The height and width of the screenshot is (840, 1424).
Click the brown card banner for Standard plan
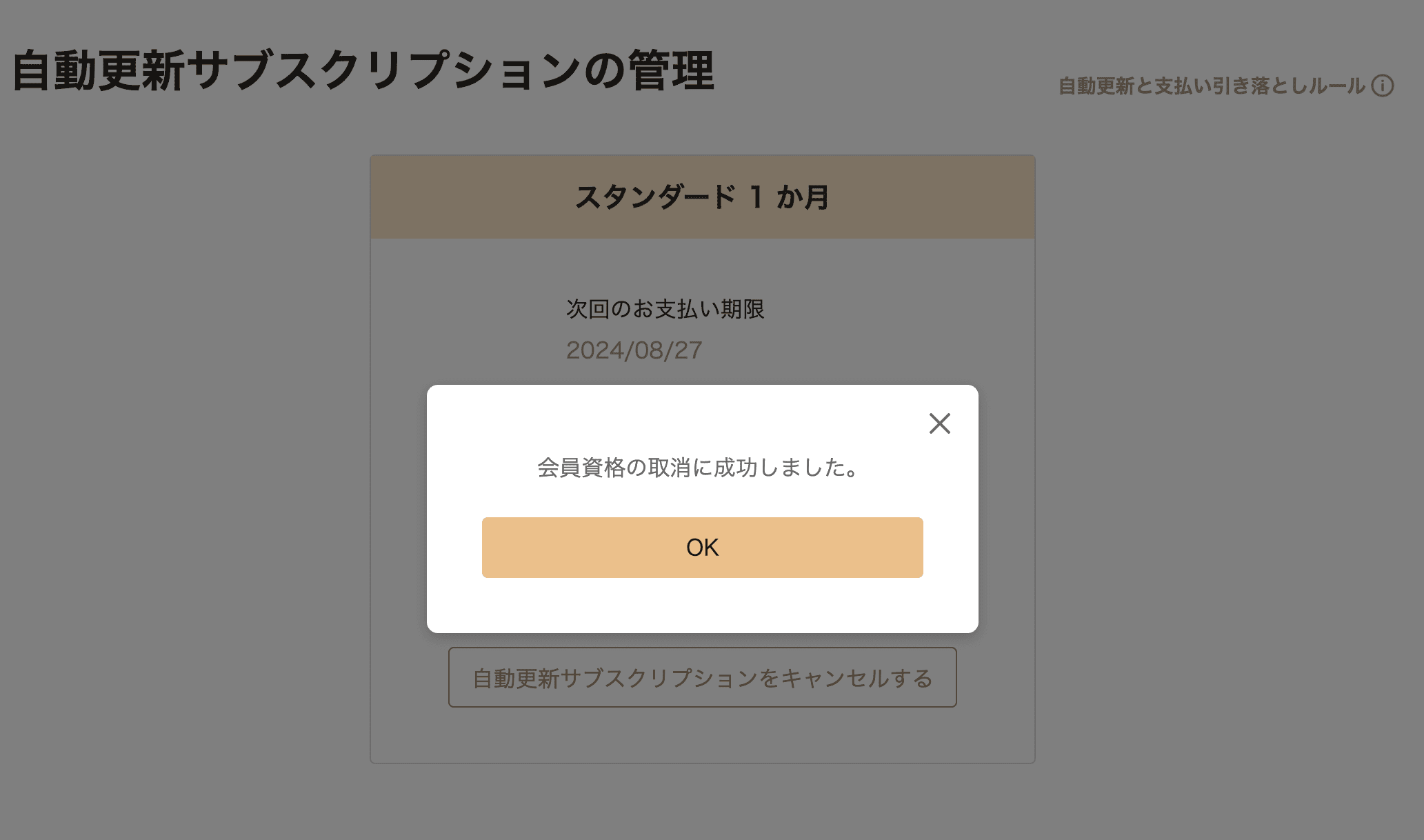702,197
